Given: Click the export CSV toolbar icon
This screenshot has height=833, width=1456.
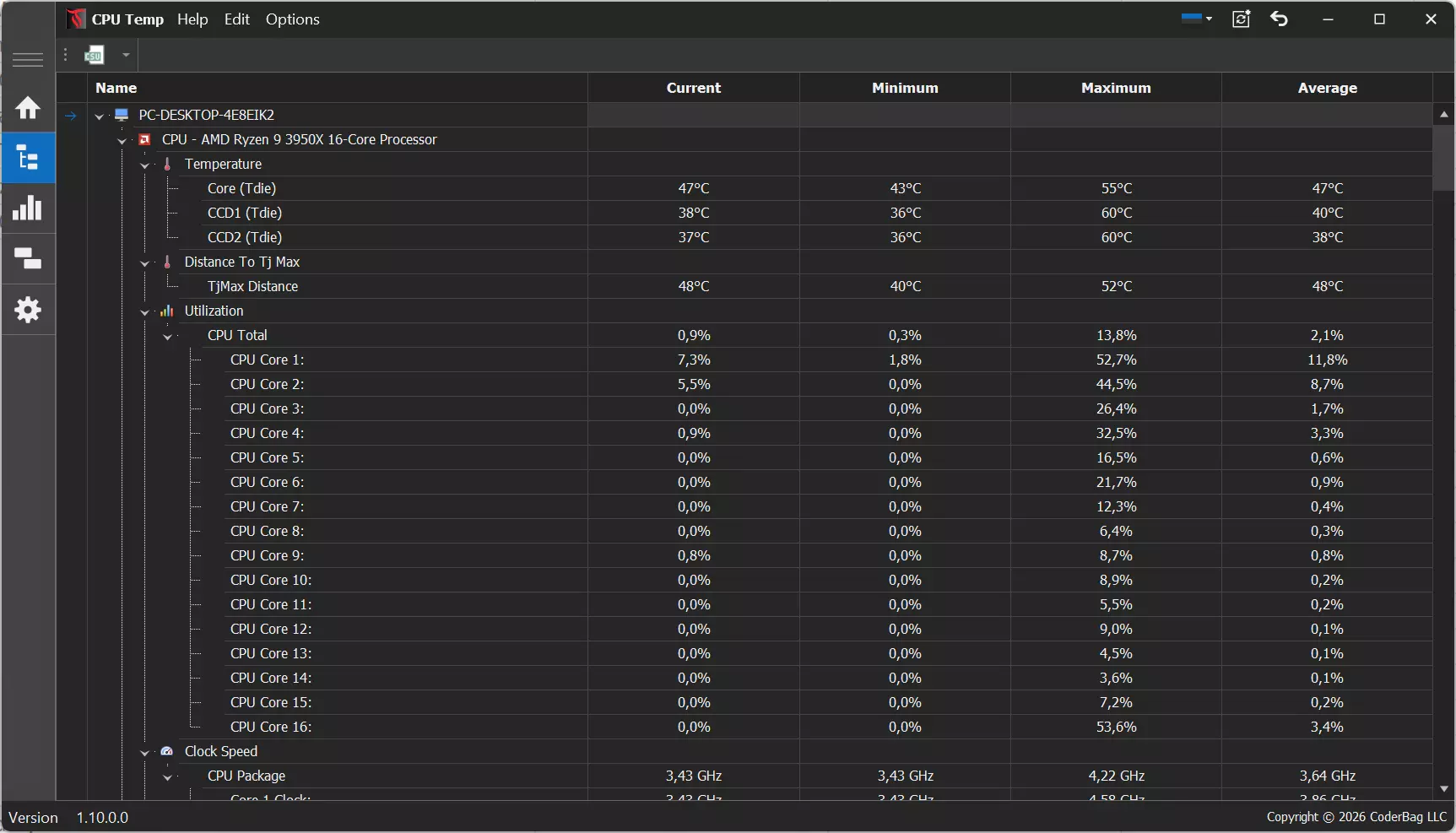Looking at the screenshot, I should coord(94,56).
